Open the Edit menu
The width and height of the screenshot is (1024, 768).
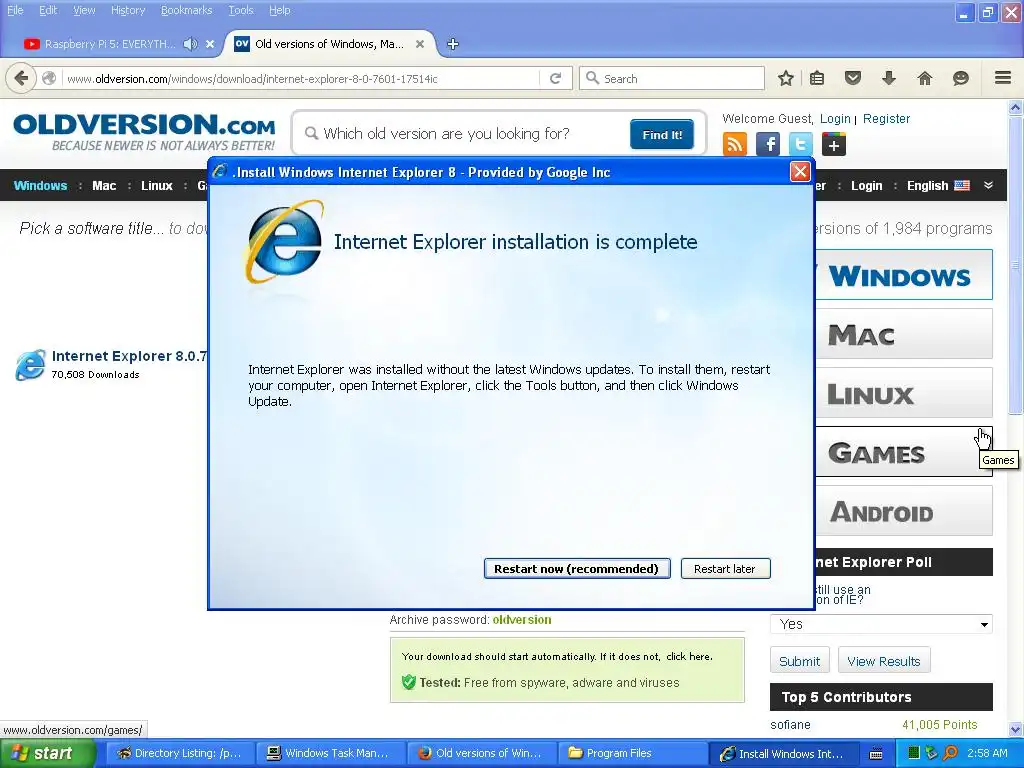48,10
